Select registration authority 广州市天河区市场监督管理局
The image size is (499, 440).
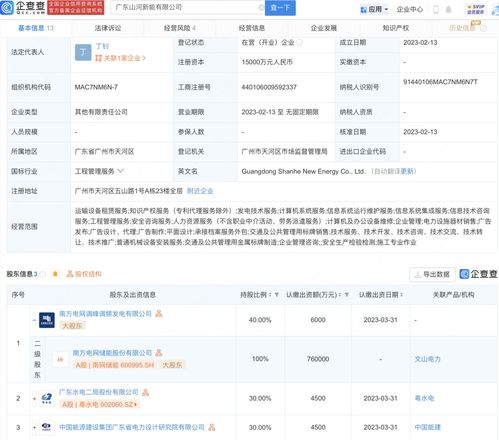coord(284,151)
